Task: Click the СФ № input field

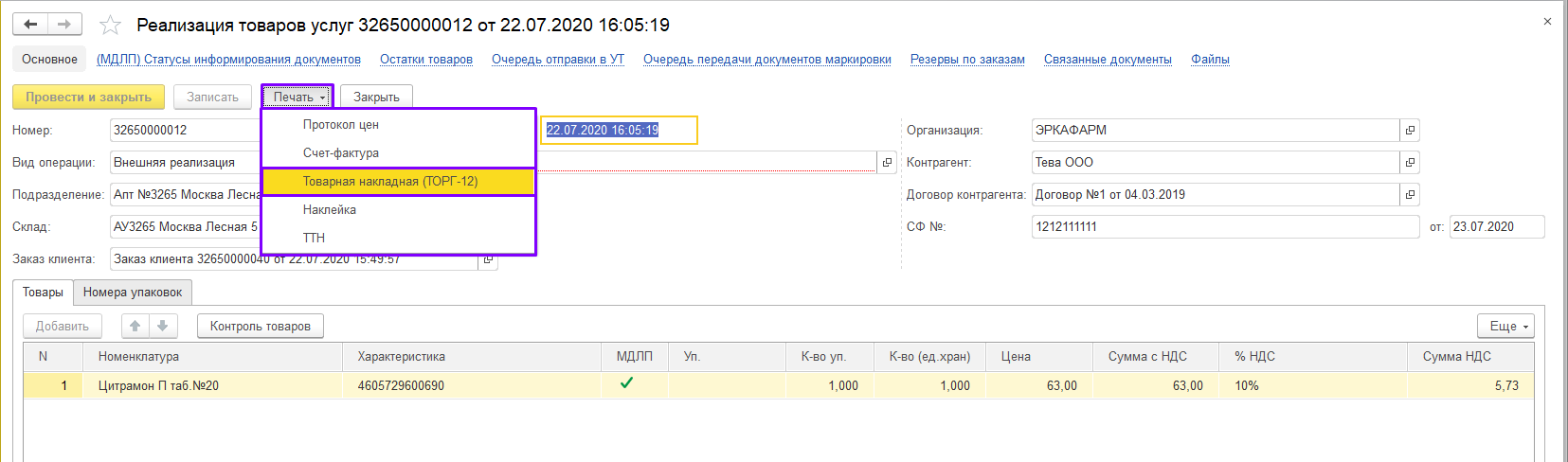Action: [x=1224, y=227]
